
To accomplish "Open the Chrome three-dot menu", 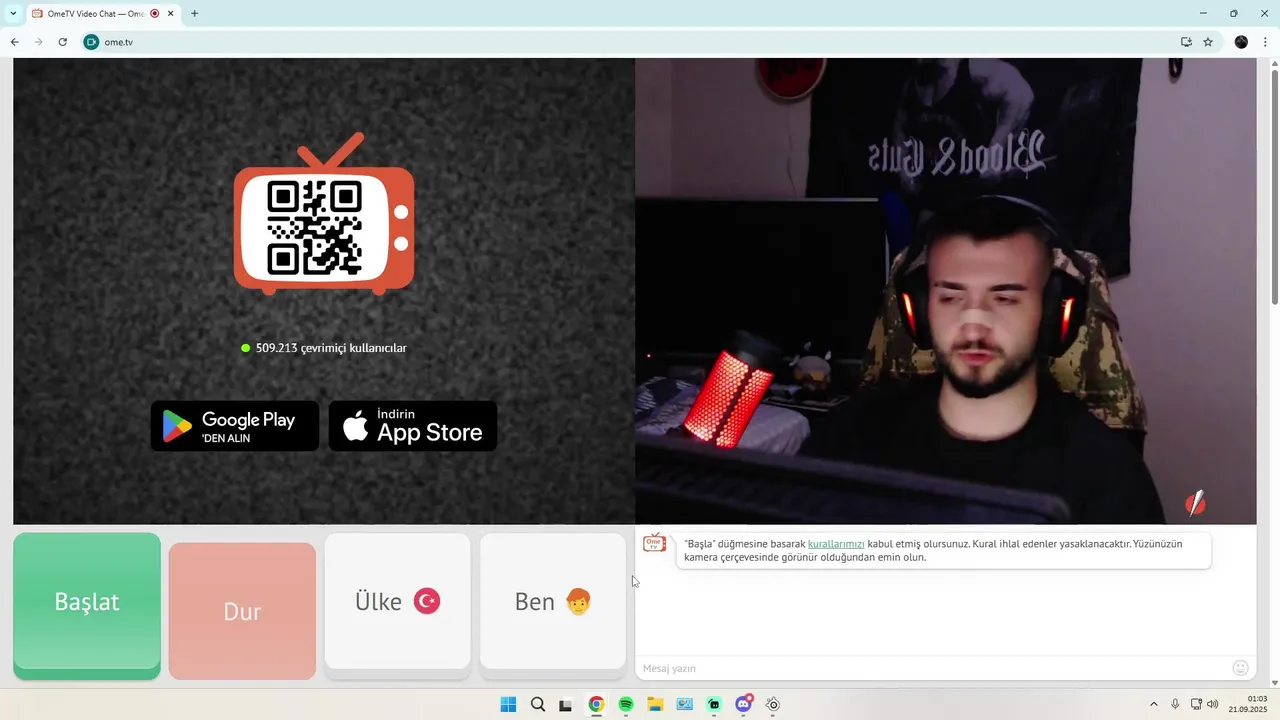I will 1265,42.
